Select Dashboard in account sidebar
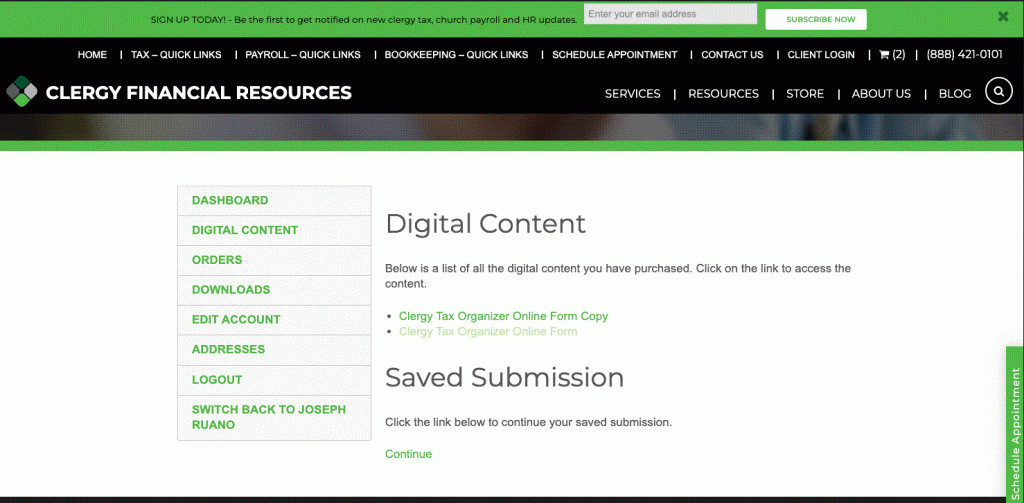Screen dimensions: 1024x503 pos(274,201)
